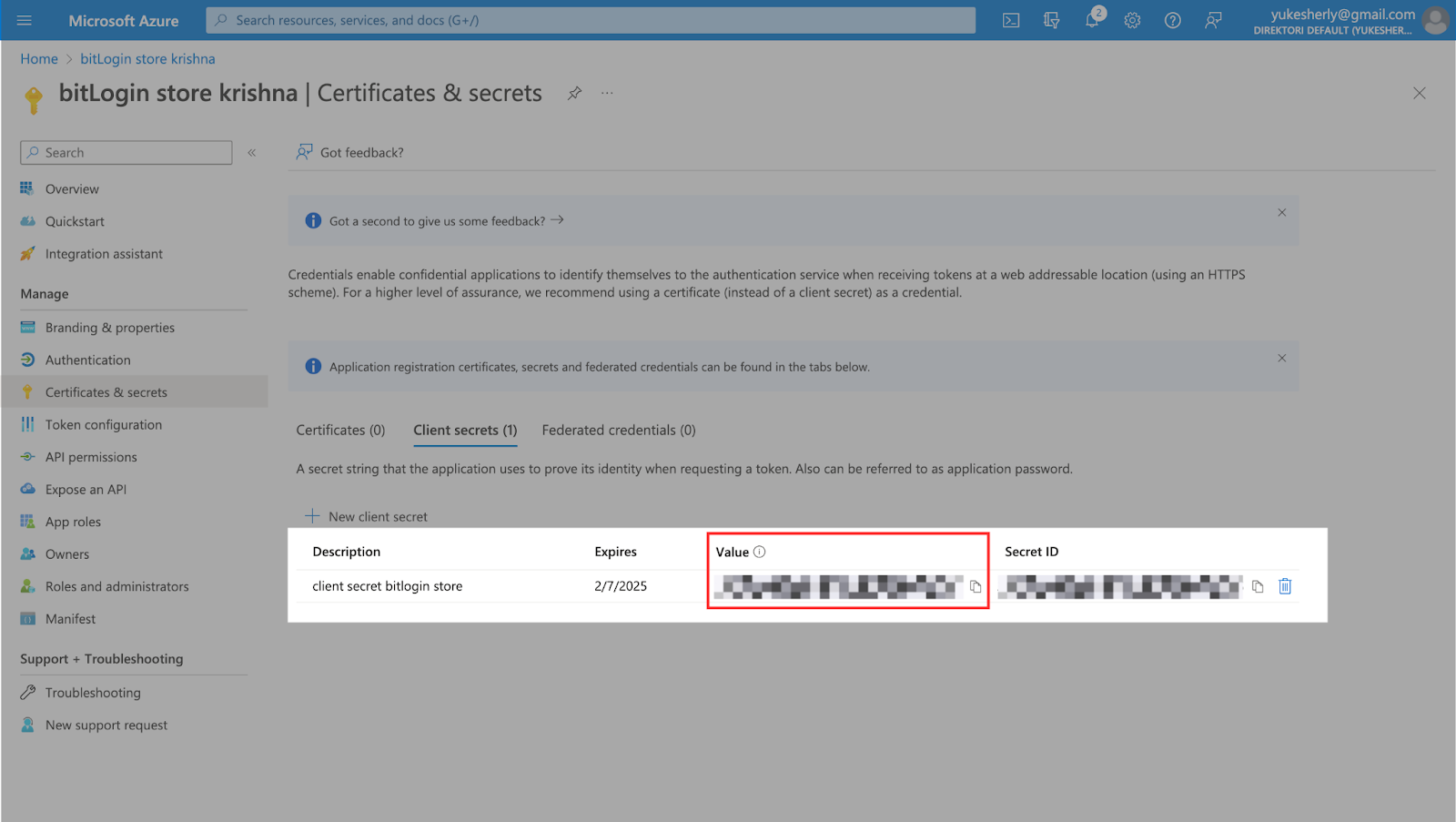Click the Secret ID column header
The width and height of the screenshot is (1456, 822).
[1032, 552]
